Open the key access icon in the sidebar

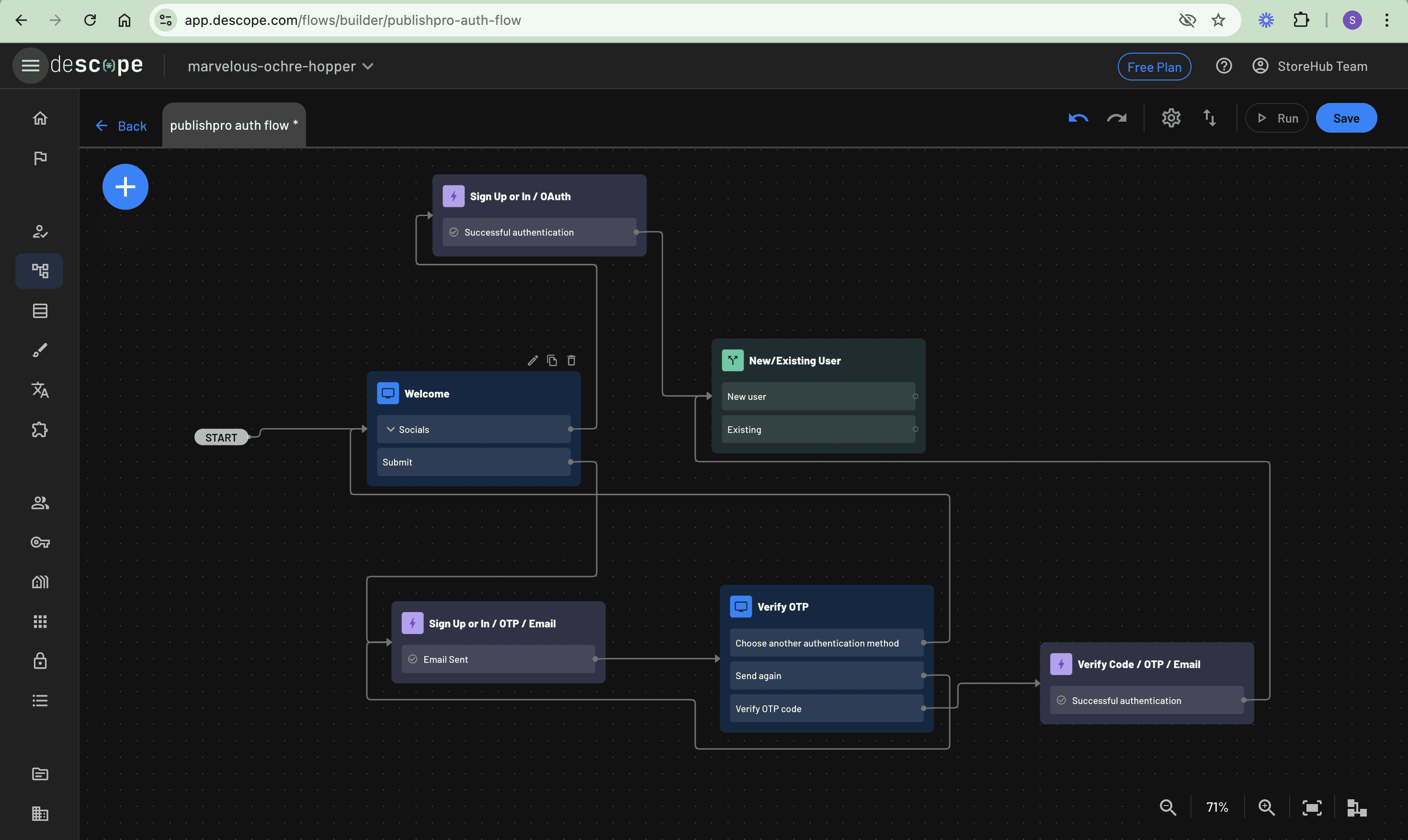pyautogui.click(x=40, y=542)
